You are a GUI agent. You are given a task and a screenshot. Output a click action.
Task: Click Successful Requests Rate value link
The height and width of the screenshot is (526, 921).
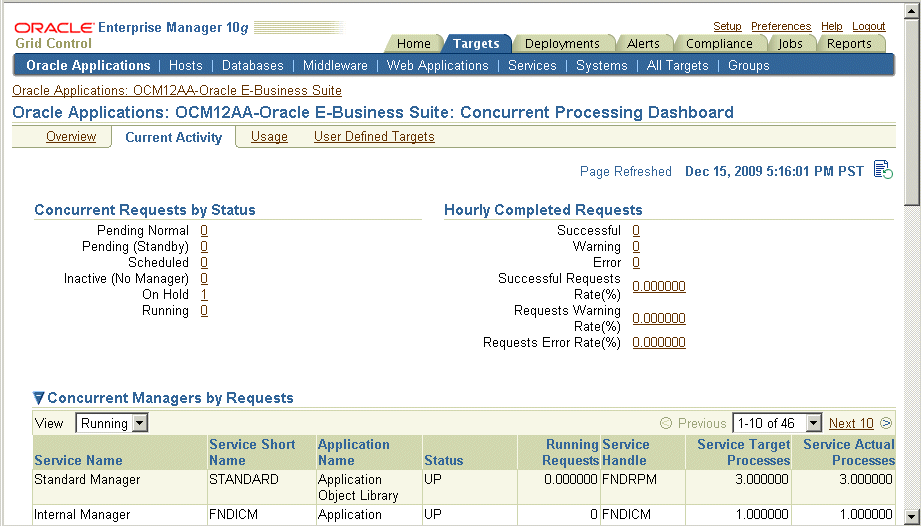point(659,286)
